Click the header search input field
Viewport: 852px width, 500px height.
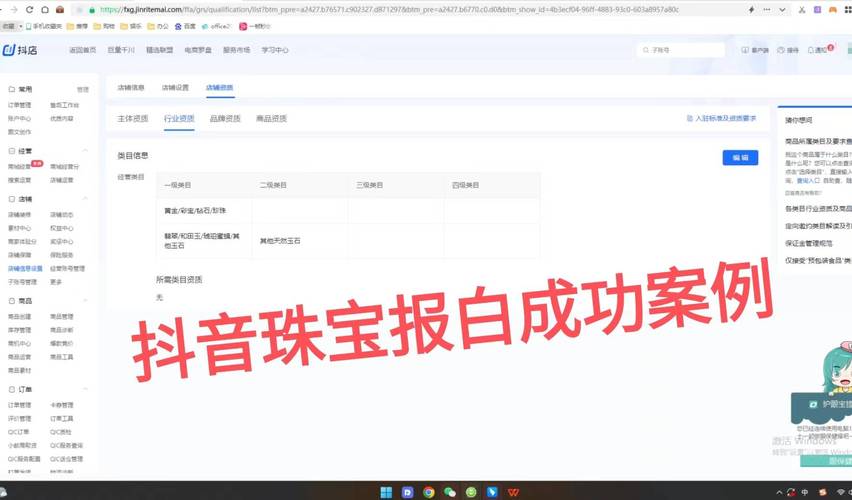[681, 50]
